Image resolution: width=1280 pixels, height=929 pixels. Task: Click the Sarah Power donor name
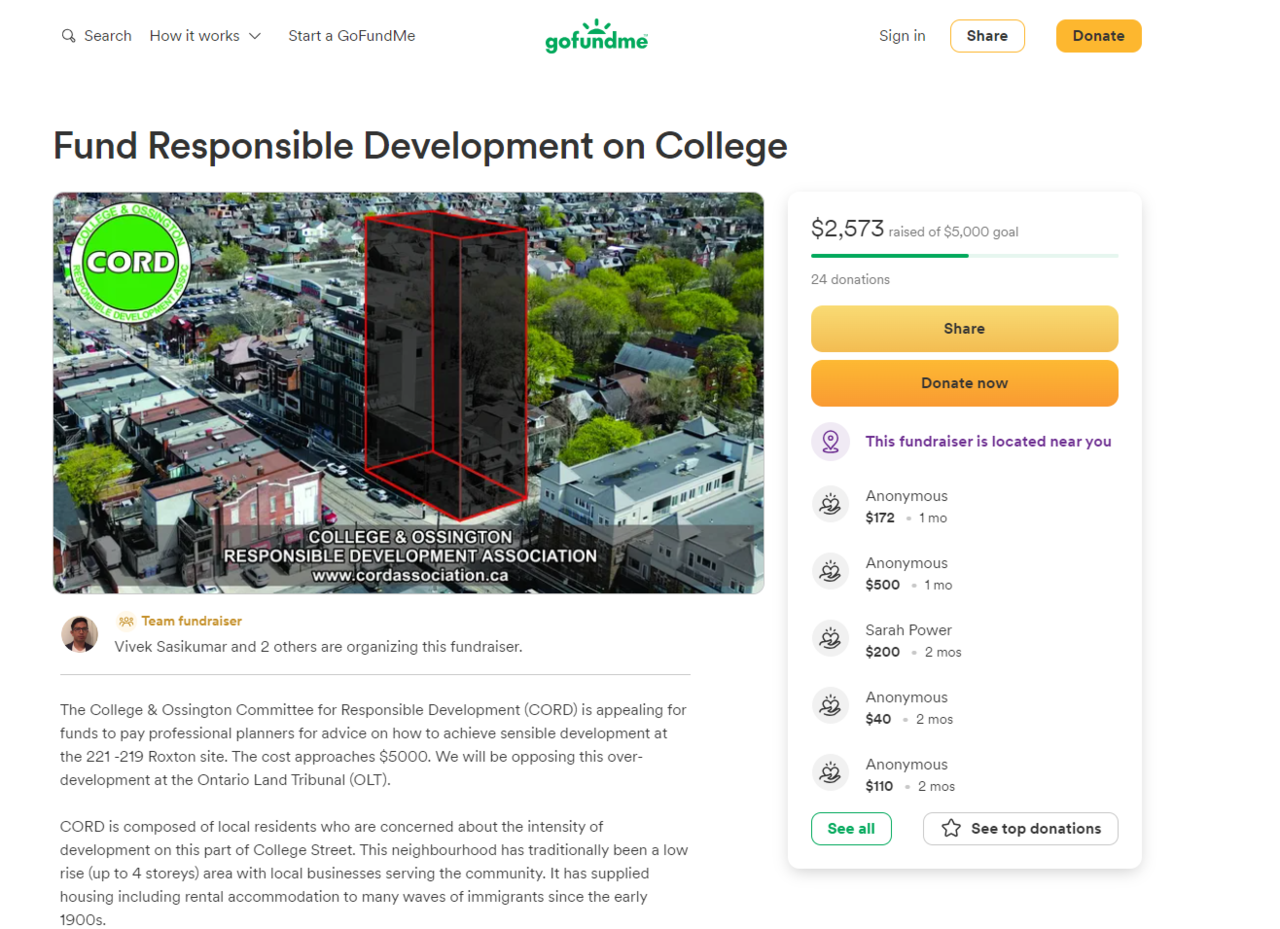click(908, 630)
